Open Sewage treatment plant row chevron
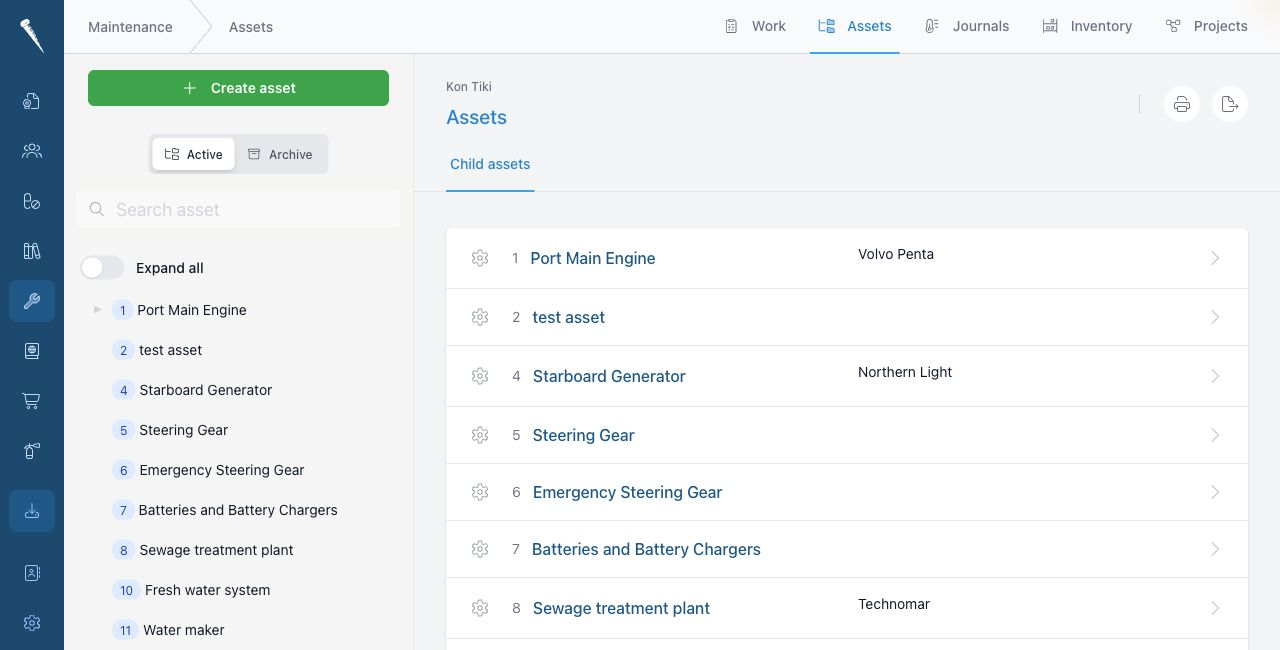The width and height of the screenshot is (1280, 650). pyautogui.click(x=1215, y=608)
